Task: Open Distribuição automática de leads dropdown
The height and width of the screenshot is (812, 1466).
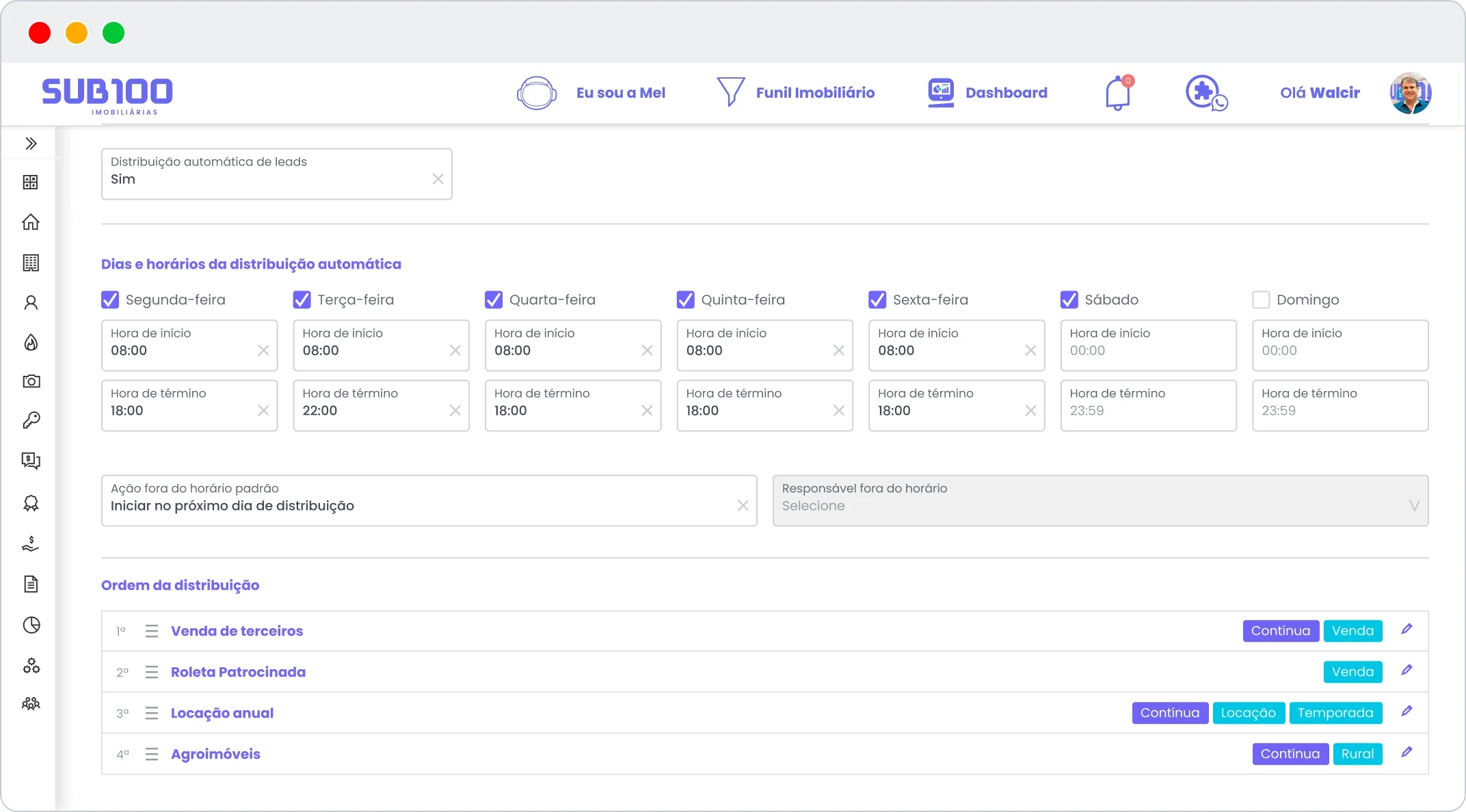Action: point(276,174)
